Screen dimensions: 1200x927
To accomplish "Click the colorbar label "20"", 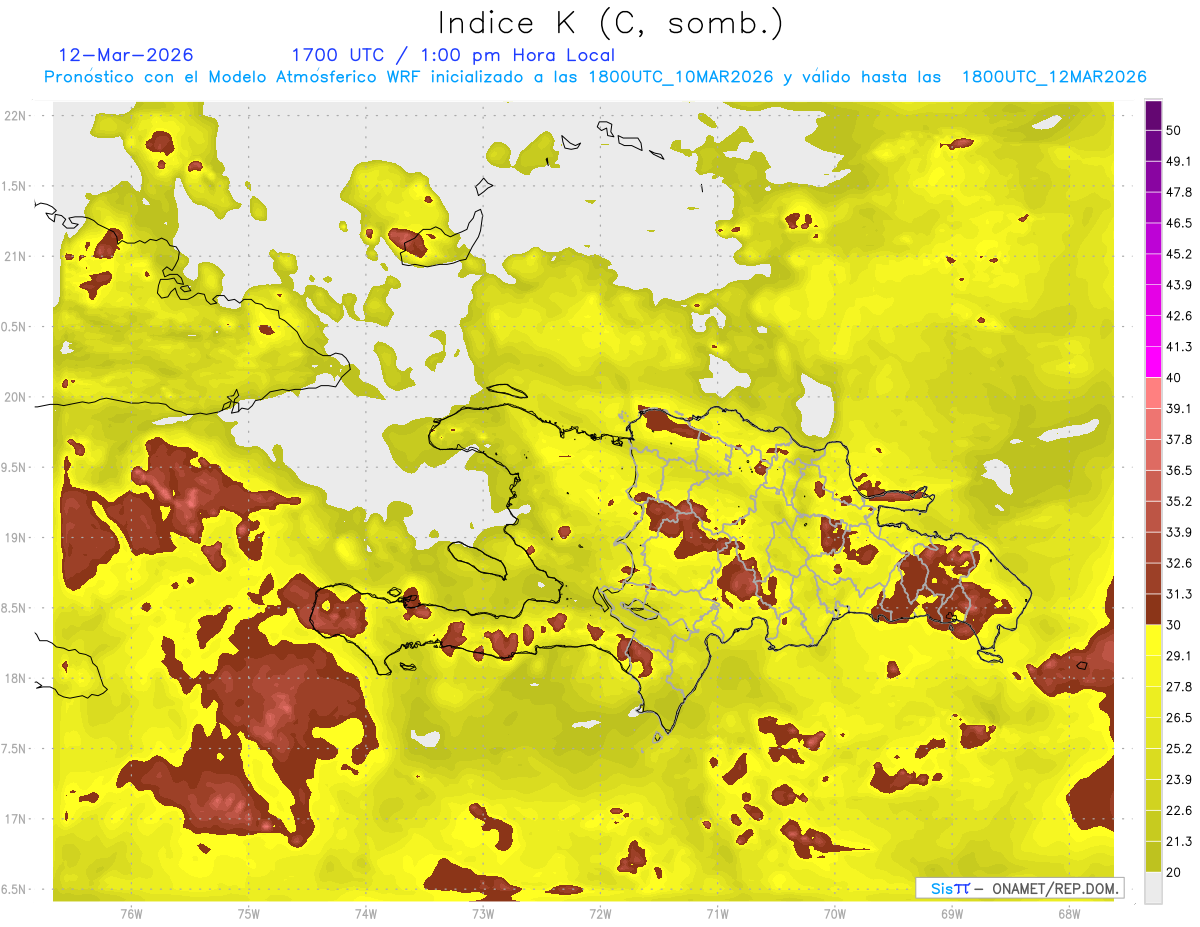I will tap(1174, 873).
